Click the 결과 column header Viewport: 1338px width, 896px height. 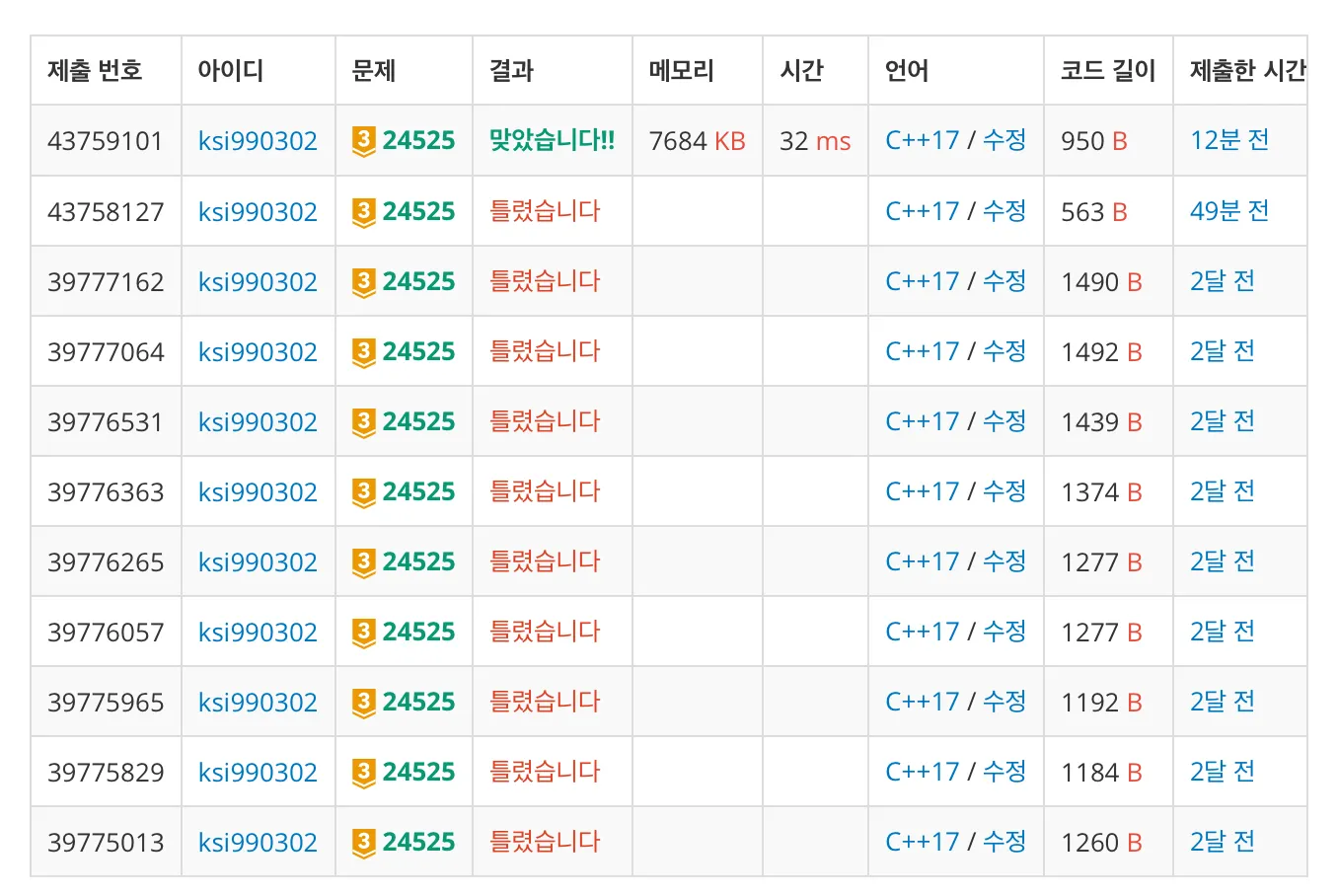pos(511,70)
